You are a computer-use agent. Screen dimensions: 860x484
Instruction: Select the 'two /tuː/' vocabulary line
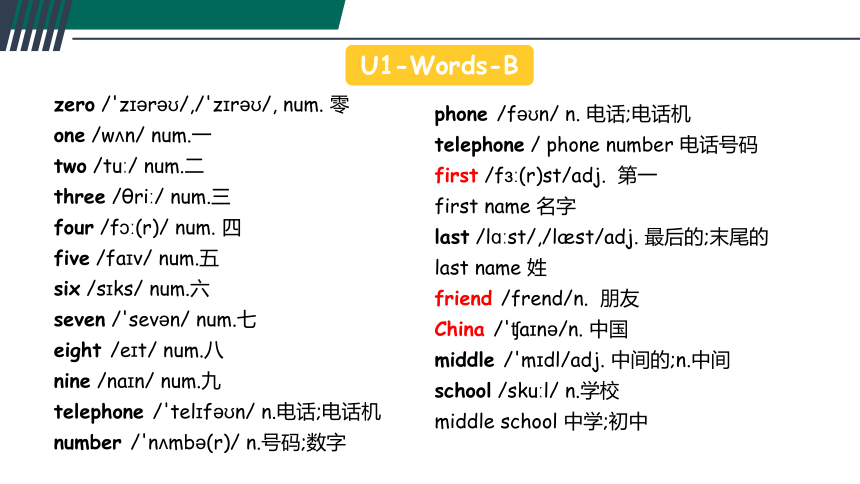pos(129,166)
